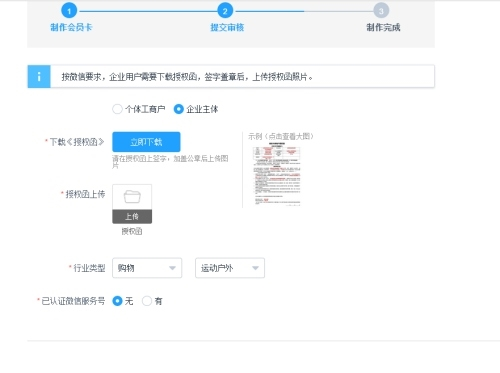Click the 下载《授权函》field label
500x373 pixels.
pos(77,142)
